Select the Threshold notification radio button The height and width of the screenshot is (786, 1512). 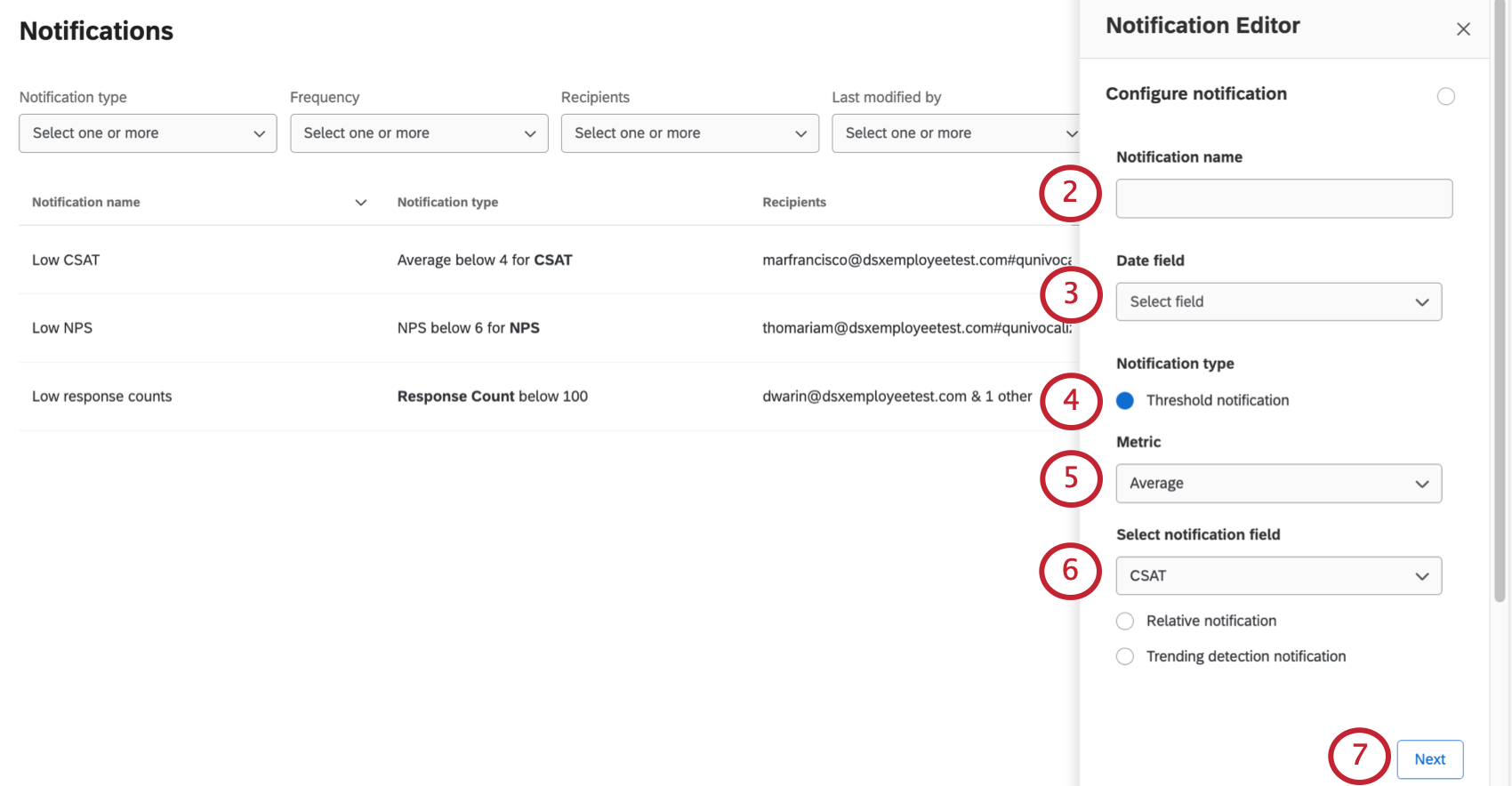[x=1125, y=401]
